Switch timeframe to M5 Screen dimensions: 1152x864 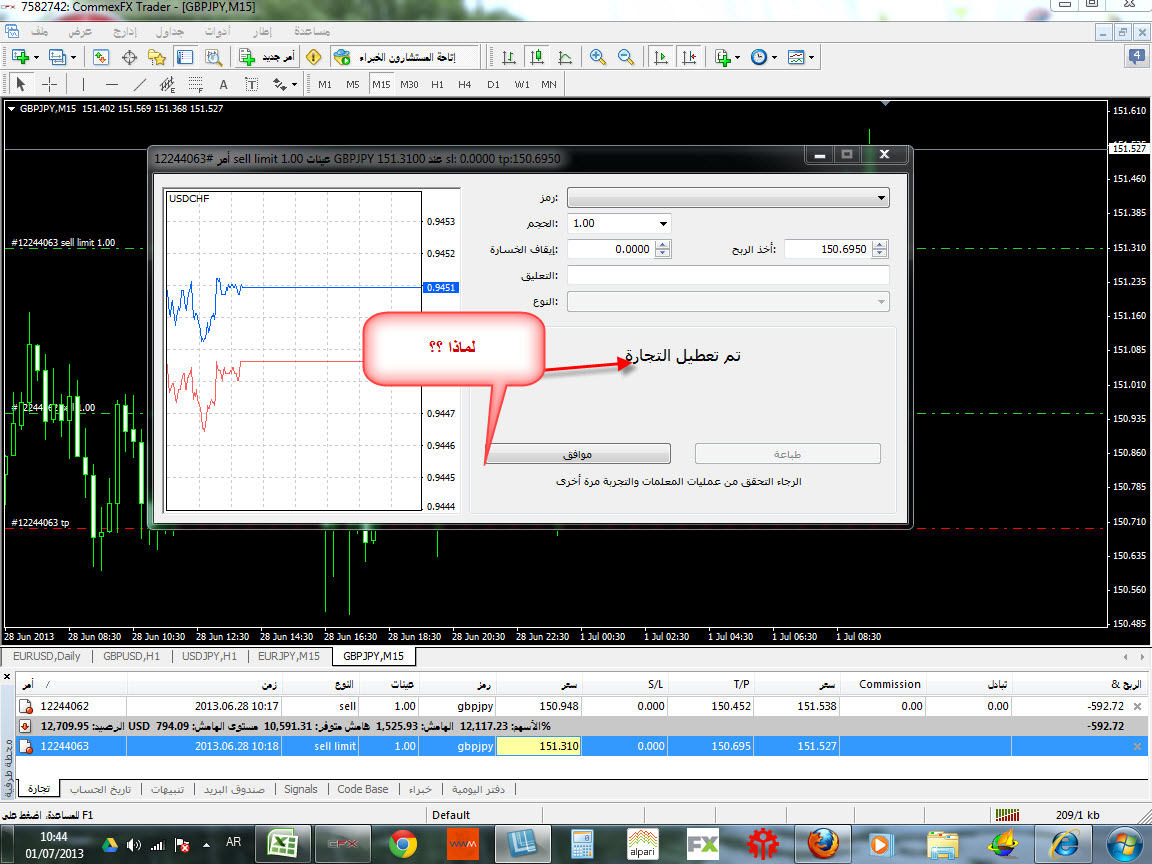click(x=353, y=84)
